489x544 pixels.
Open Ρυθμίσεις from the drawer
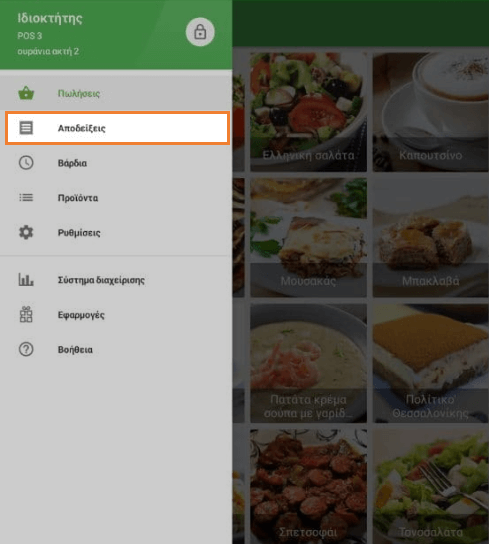pyautogui.click(x=116, y=232)
